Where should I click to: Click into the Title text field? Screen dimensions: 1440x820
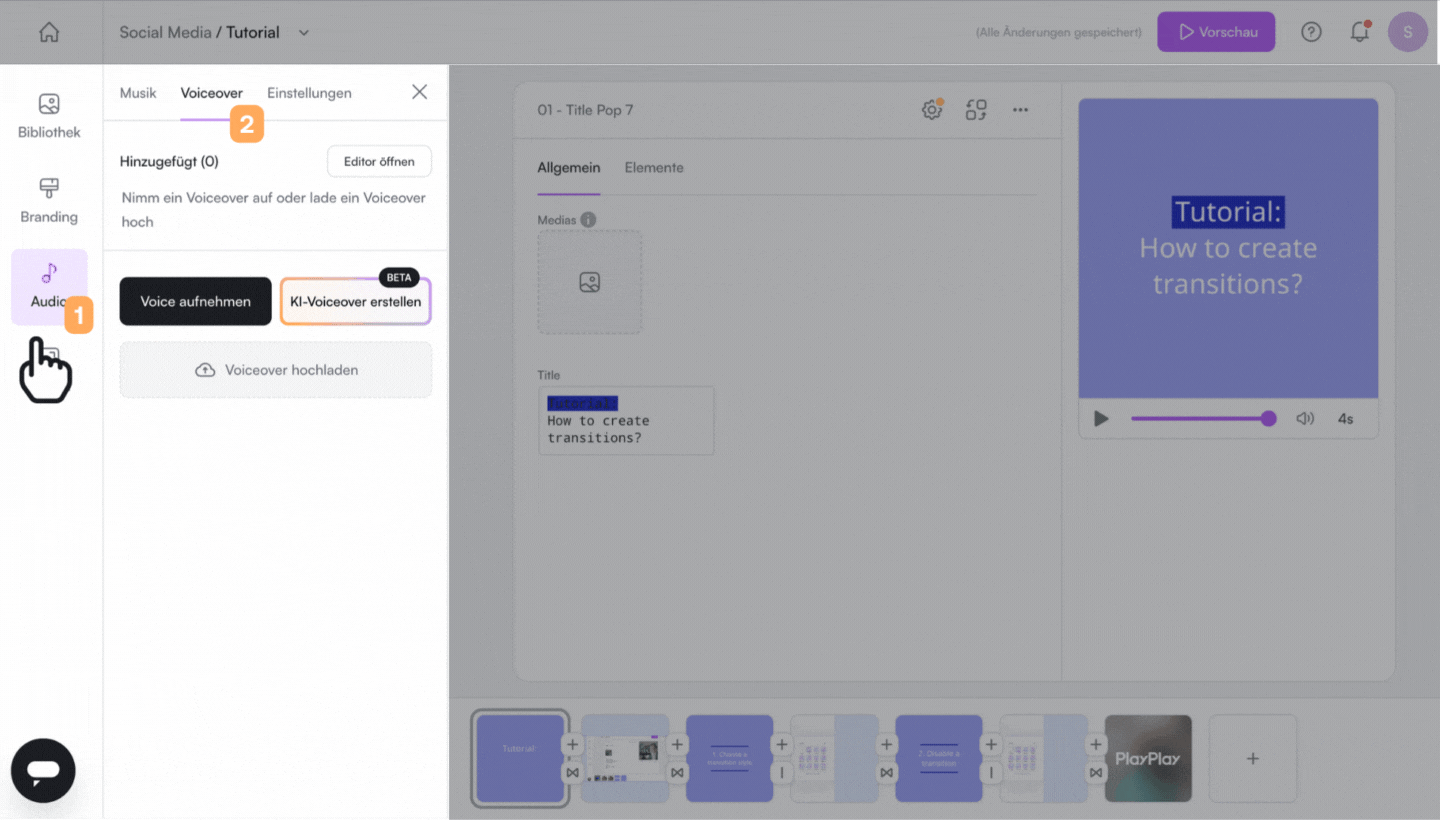coord(626,421)
